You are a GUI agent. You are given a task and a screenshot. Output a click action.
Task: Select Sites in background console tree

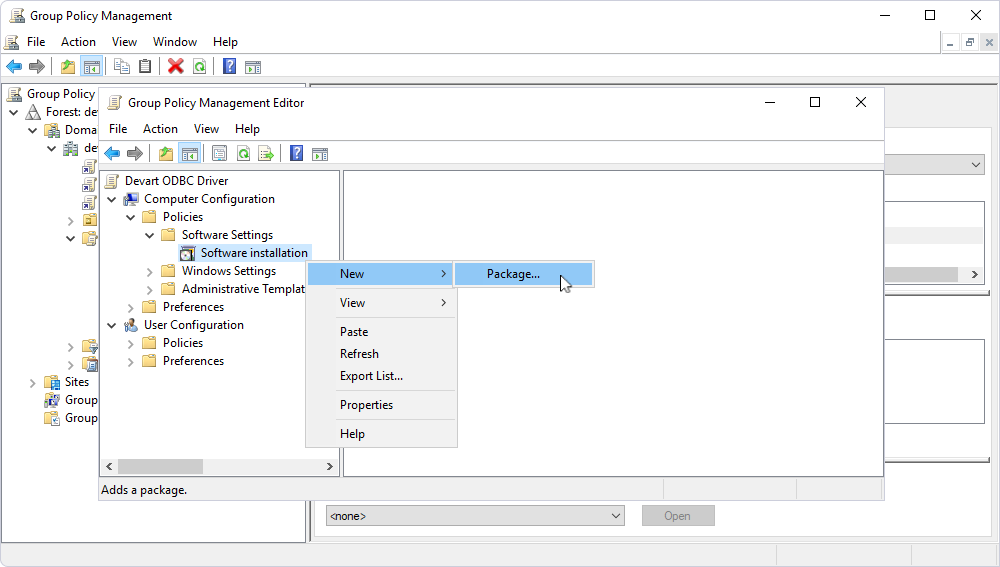coord(77,382)
